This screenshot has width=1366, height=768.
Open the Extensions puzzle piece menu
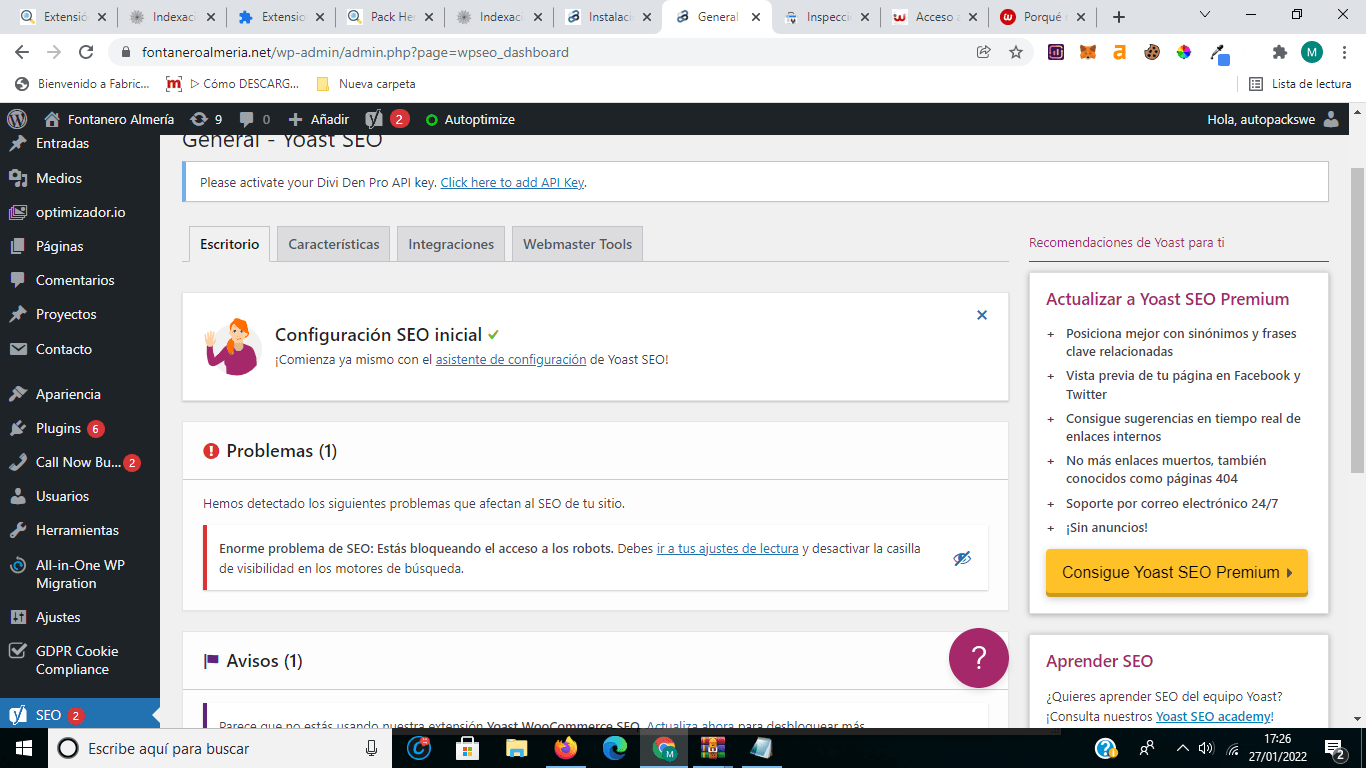[x=1280, y=52]
